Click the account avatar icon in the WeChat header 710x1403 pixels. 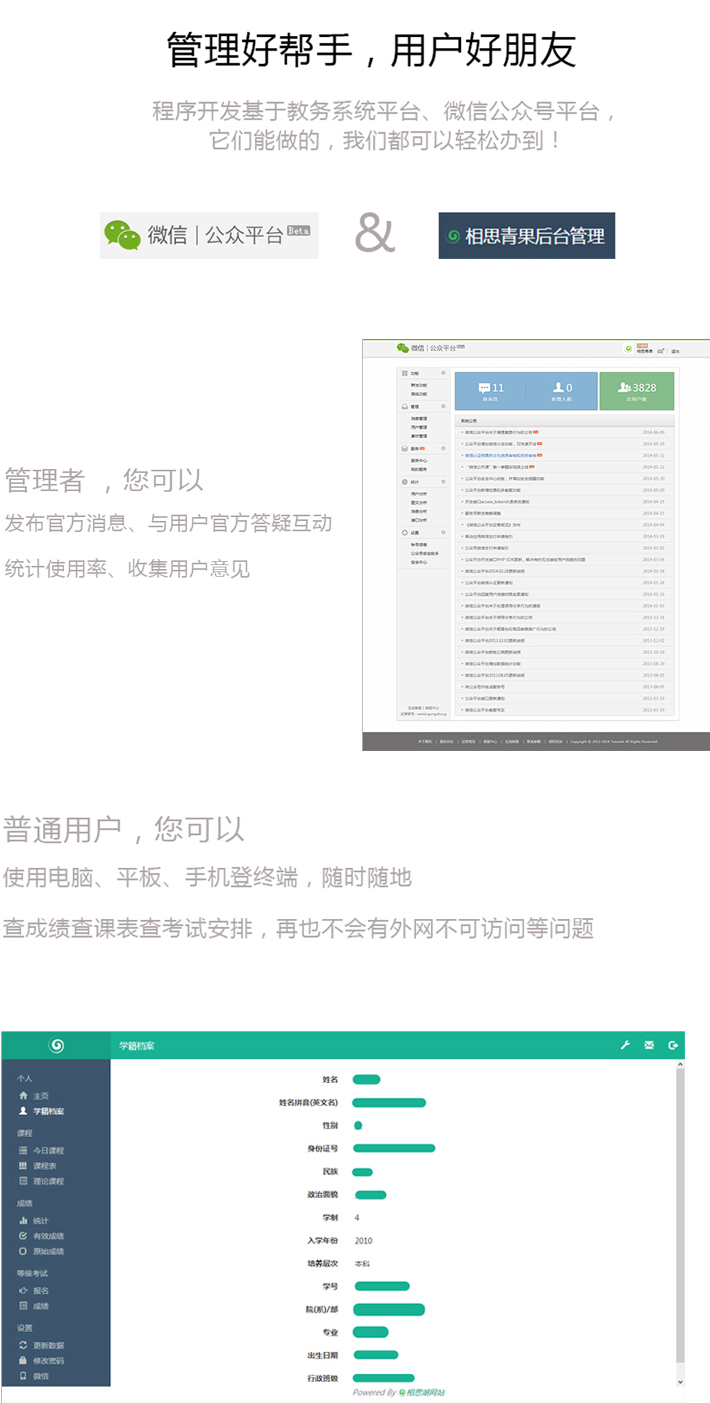pos(628,349)
